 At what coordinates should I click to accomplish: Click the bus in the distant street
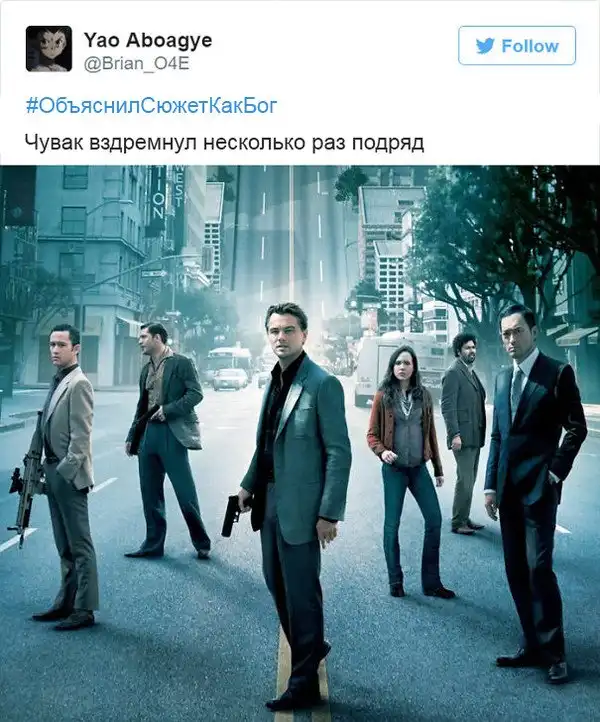227,366
